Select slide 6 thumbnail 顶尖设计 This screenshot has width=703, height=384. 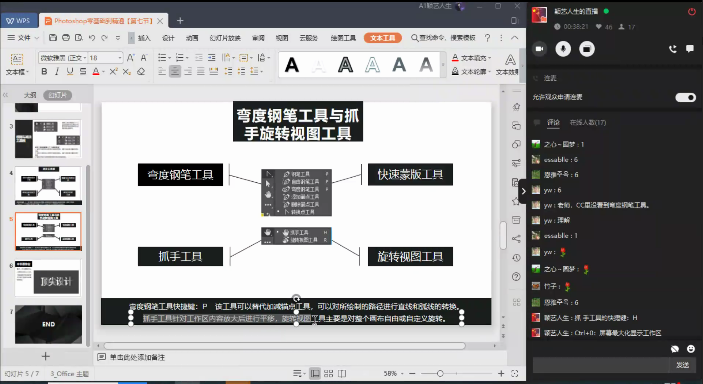click(48, 278)
